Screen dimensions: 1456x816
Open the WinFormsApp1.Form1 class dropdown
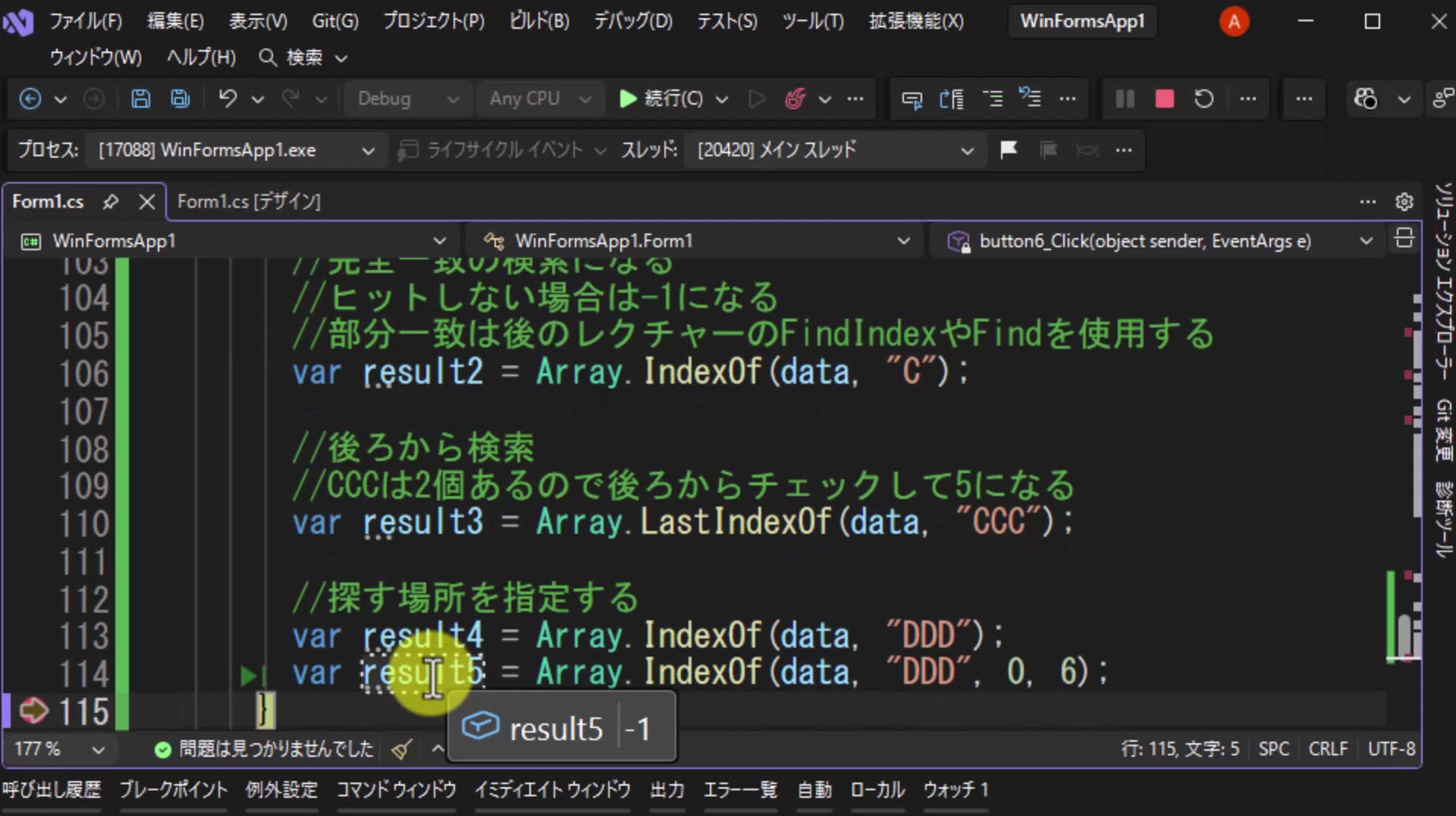[696, 240]
